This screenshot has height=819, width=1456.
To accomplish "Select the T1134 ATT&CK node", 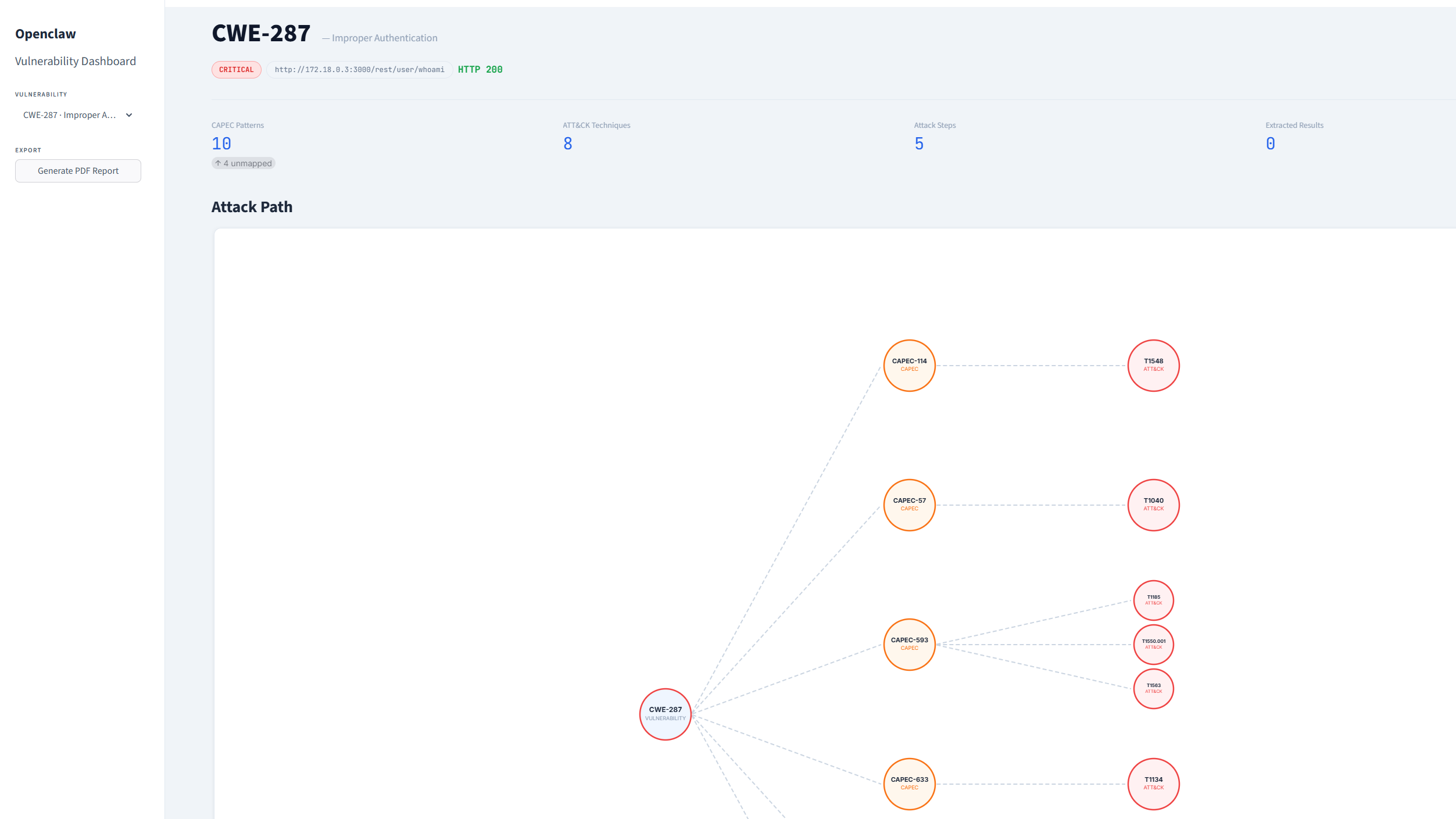I will (1154, 784).
